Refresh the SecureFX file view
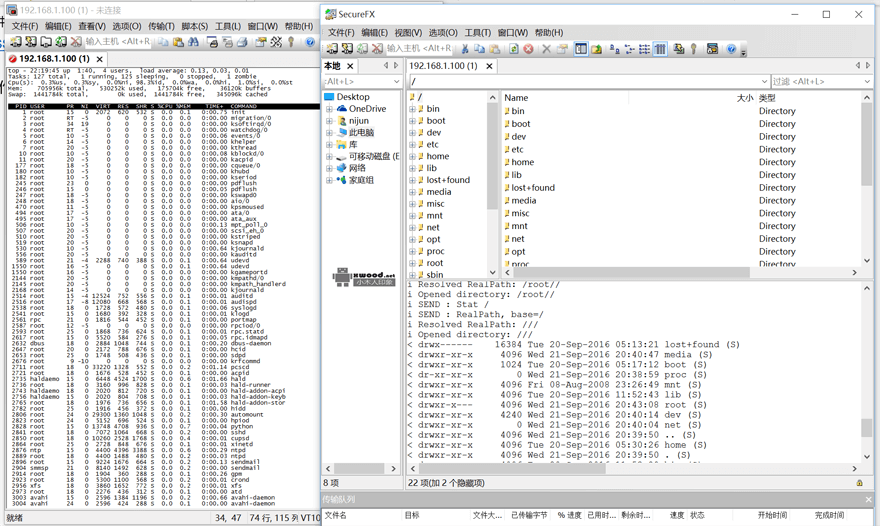880x526 pixels. pyautogui.click(x=514, y=49)
